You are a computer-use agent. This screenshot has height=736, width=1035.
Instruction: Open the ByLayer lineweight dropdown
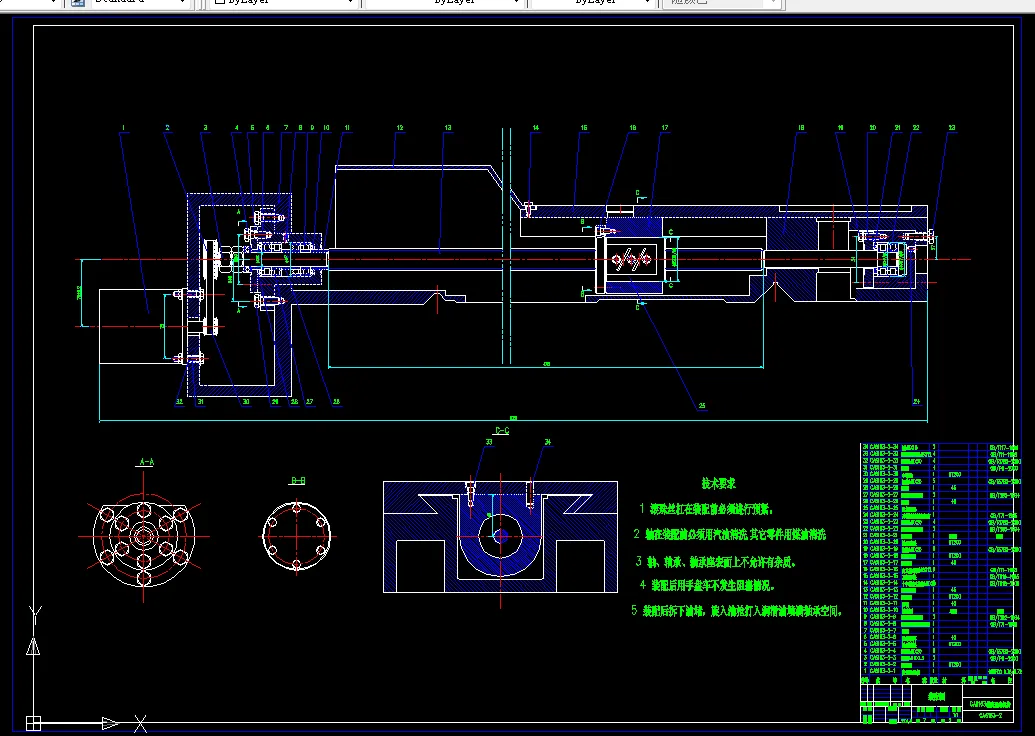[x=594, y=3]
